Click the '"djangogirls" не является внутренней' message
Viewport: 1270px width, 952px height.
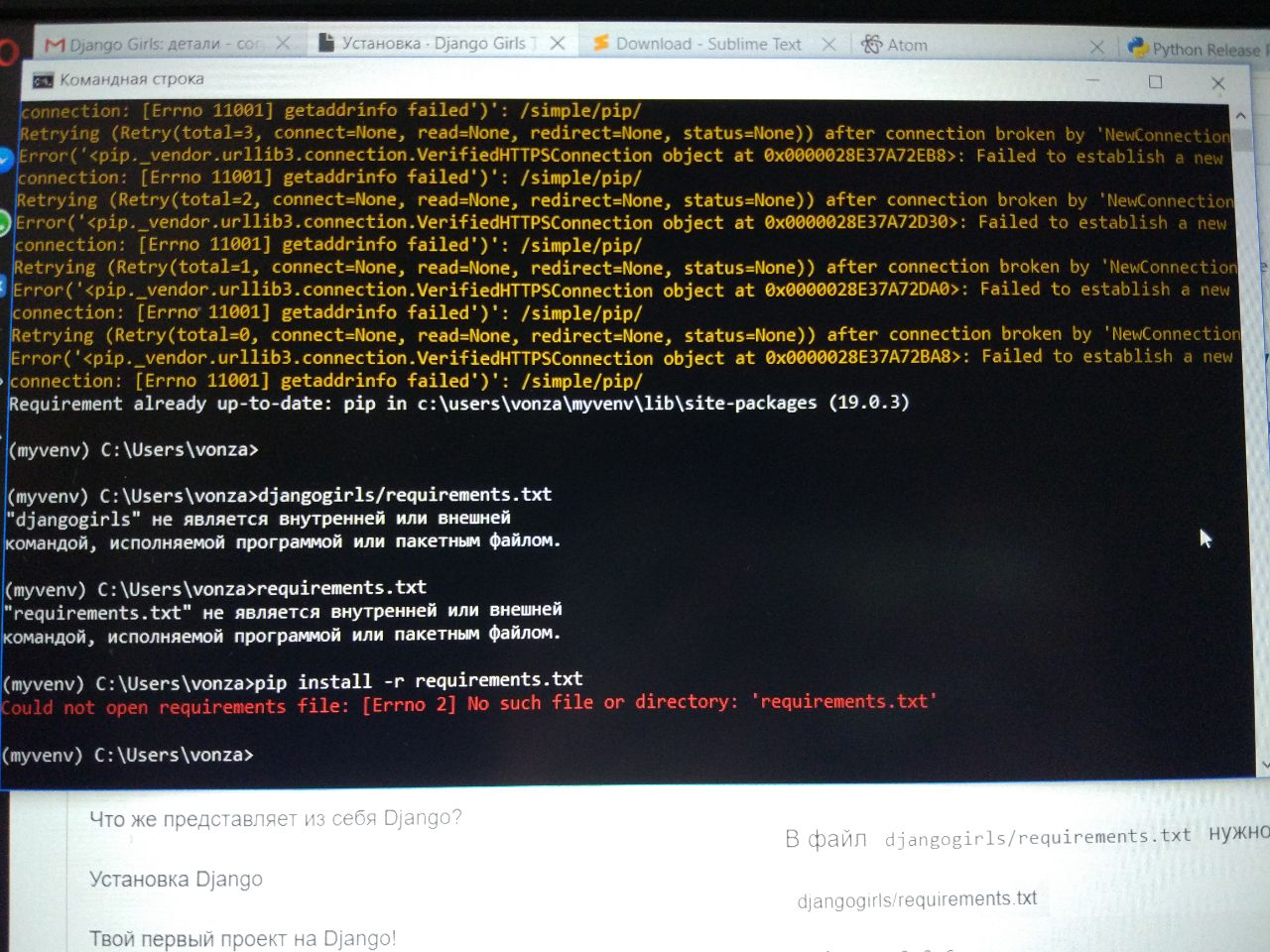pos(283,530)
